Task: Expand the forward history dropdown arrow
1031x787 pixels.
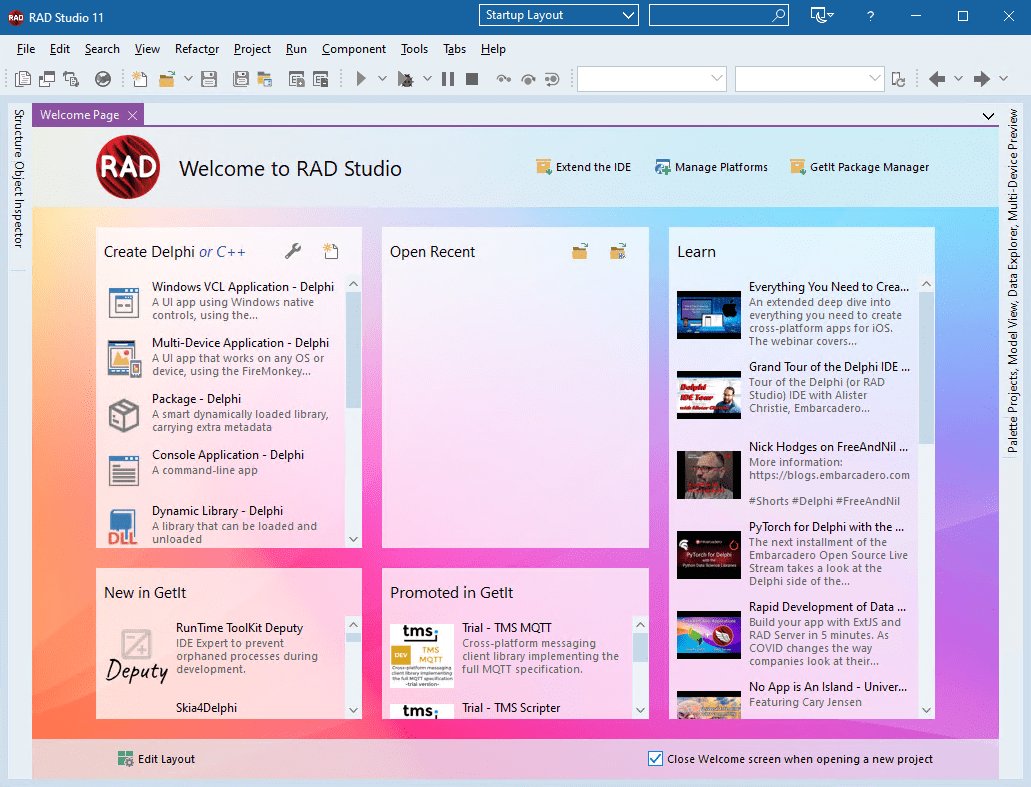Action: (x=1003, y=79)
